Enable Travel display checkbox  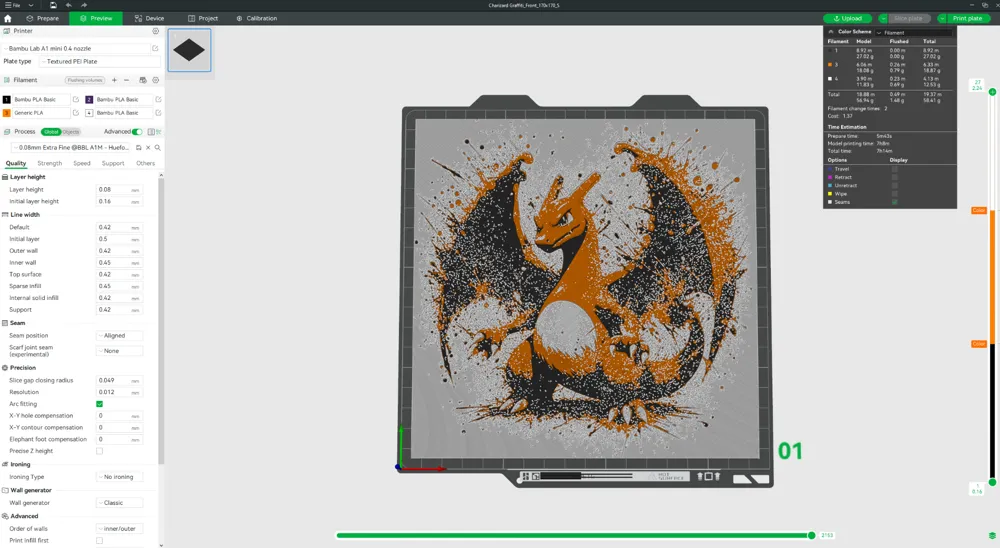(894, 169)
